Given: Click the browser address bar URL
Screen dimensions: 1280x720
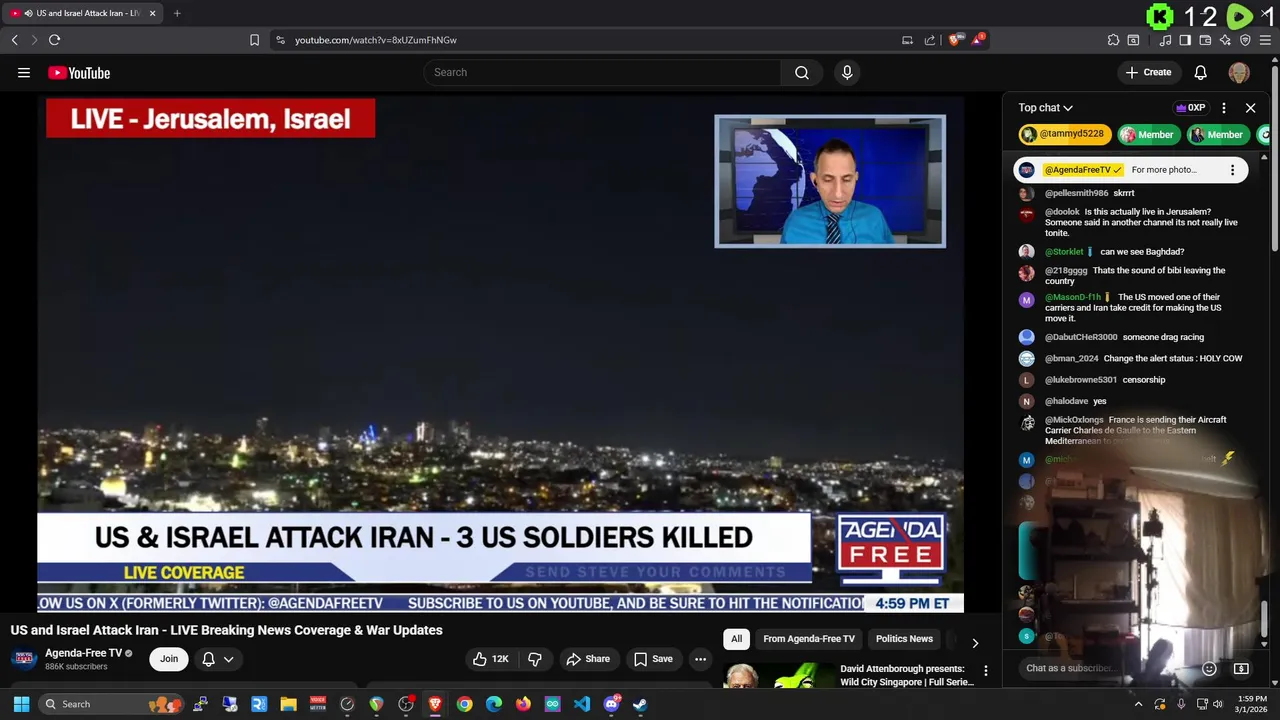Looking at the screenshot, I should click(376, 40).
